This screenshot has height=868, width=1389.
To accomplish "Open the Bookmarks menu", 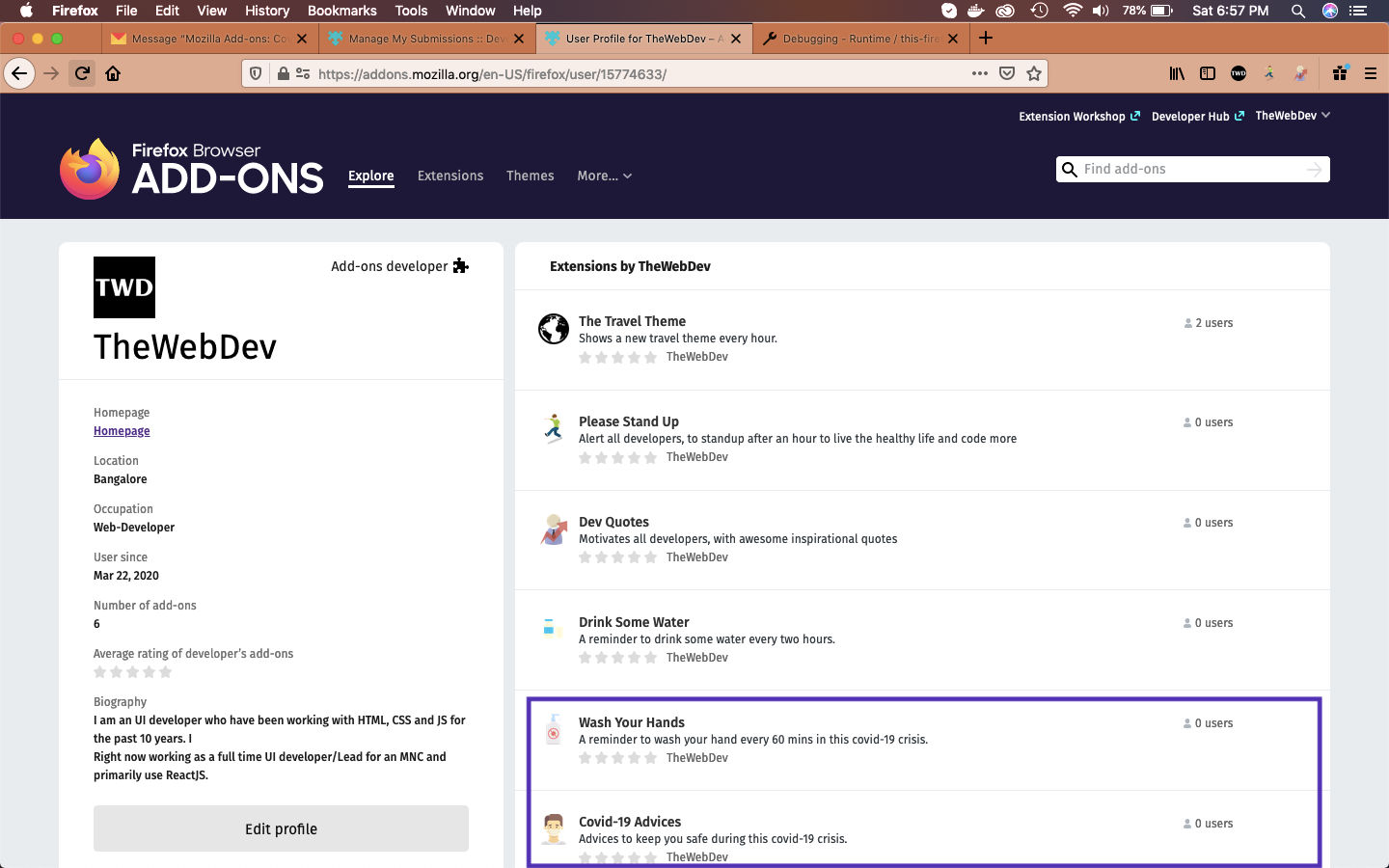I will coord(342,11).
